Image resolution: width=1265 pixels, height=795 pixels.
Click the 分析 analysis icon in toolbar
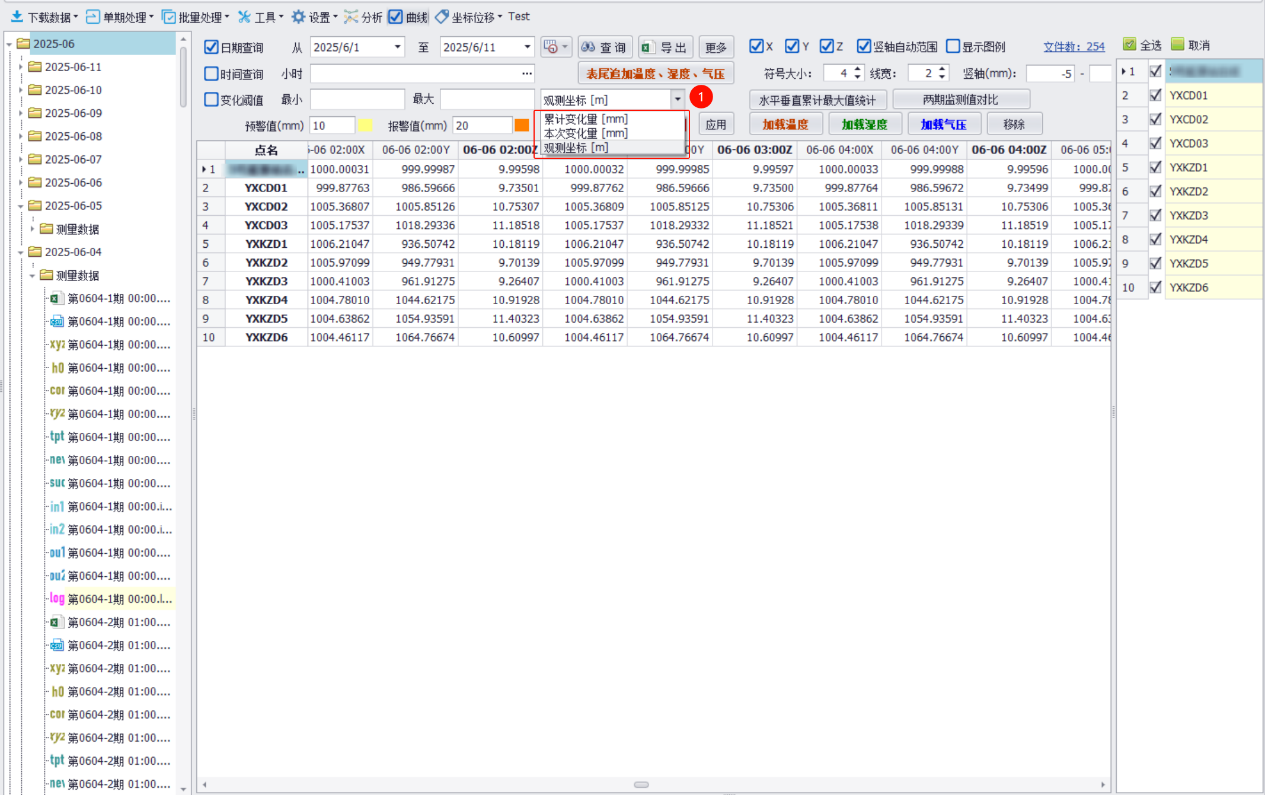(x=350, y=17)
